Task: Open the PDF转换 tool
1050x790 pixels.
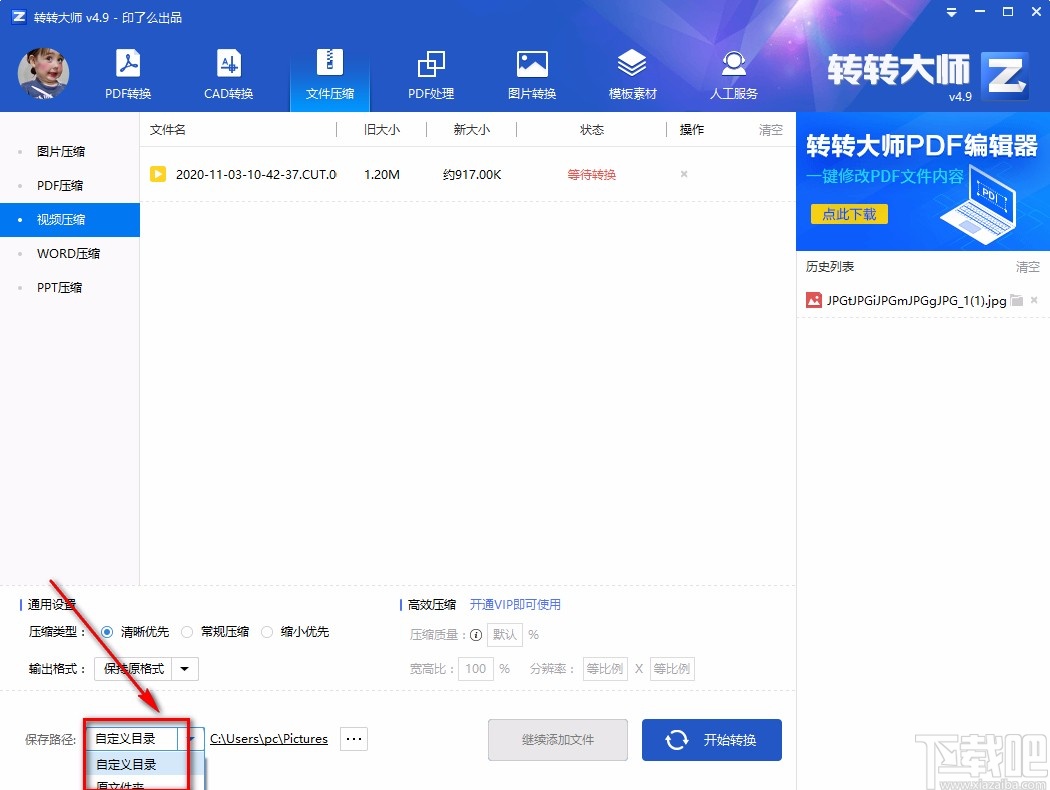Action: [x=127, y=72]
